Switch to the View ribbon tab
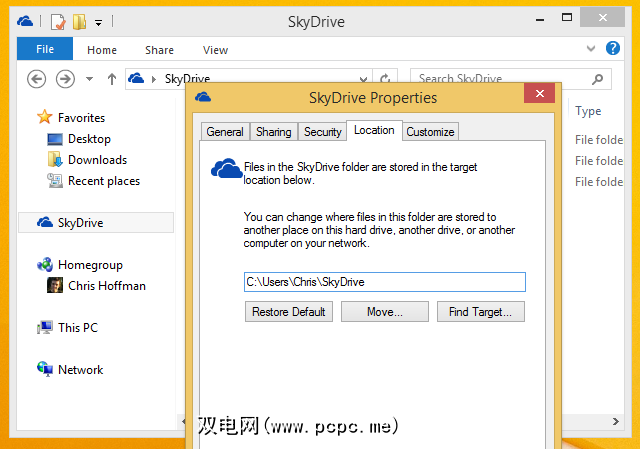 [215, 50]
